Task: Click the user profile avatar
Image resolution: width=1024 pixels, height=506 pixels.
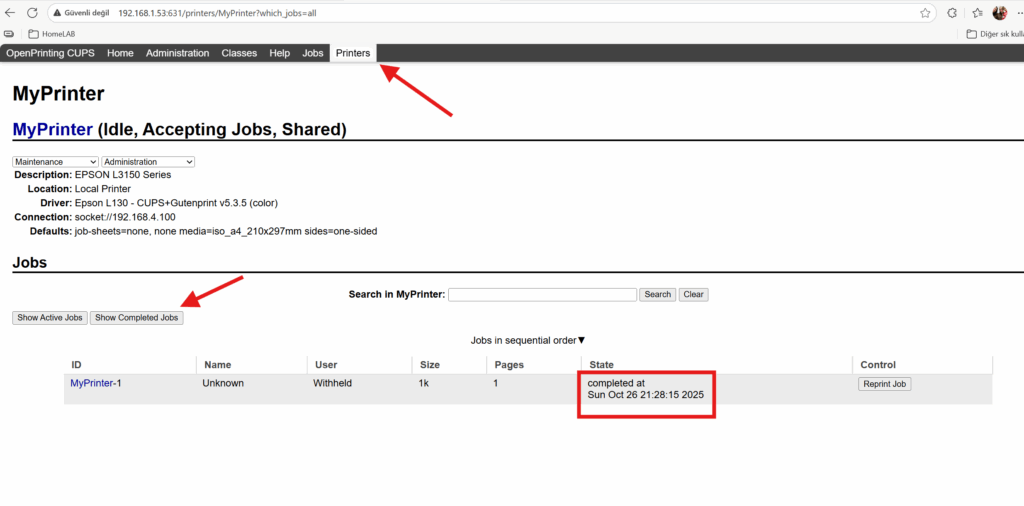Action: 999,13
